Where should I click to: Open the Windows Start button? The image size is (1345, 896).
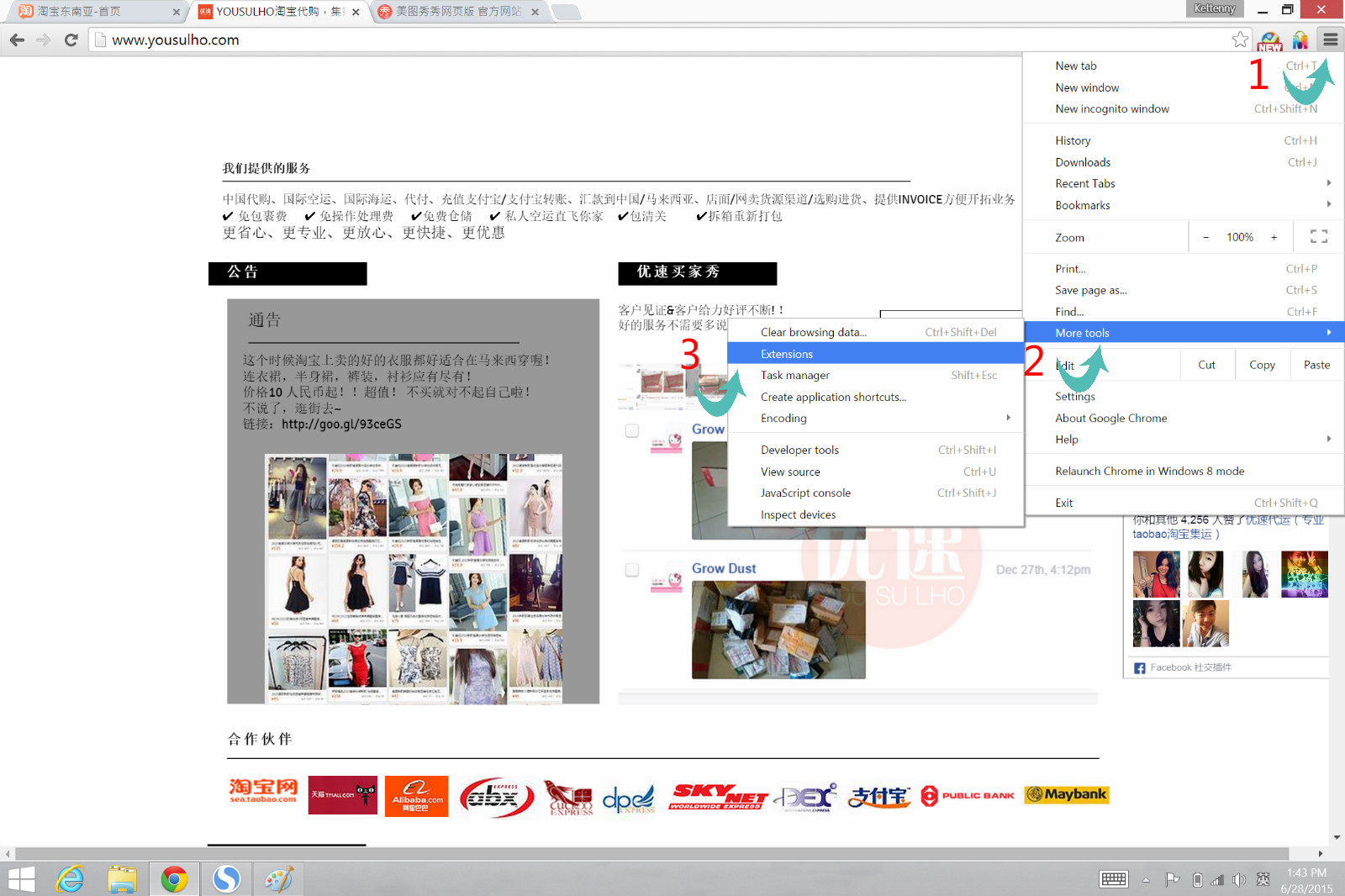point(21,879)
